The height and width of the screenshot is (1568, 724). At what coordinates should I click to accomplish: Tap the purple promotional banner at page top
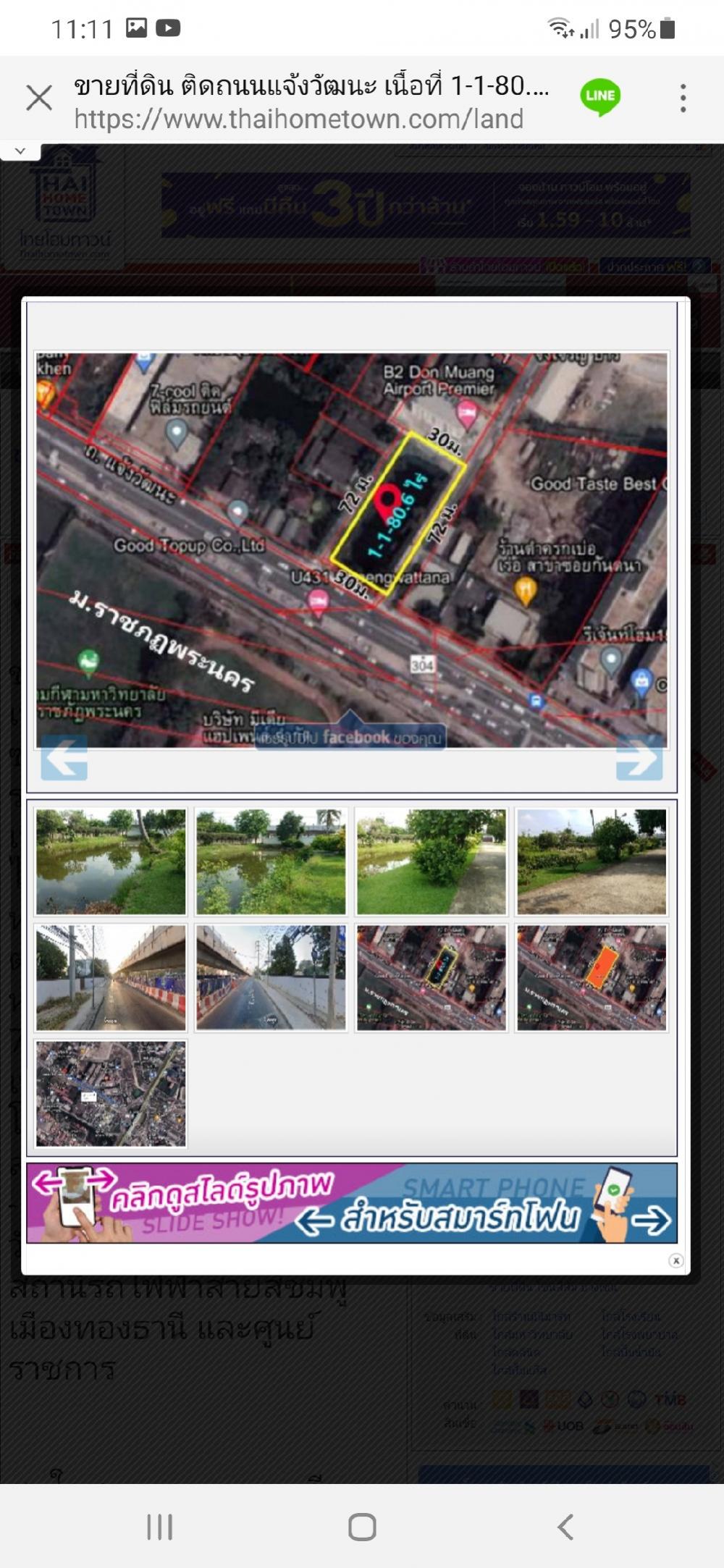click(426, 205)
